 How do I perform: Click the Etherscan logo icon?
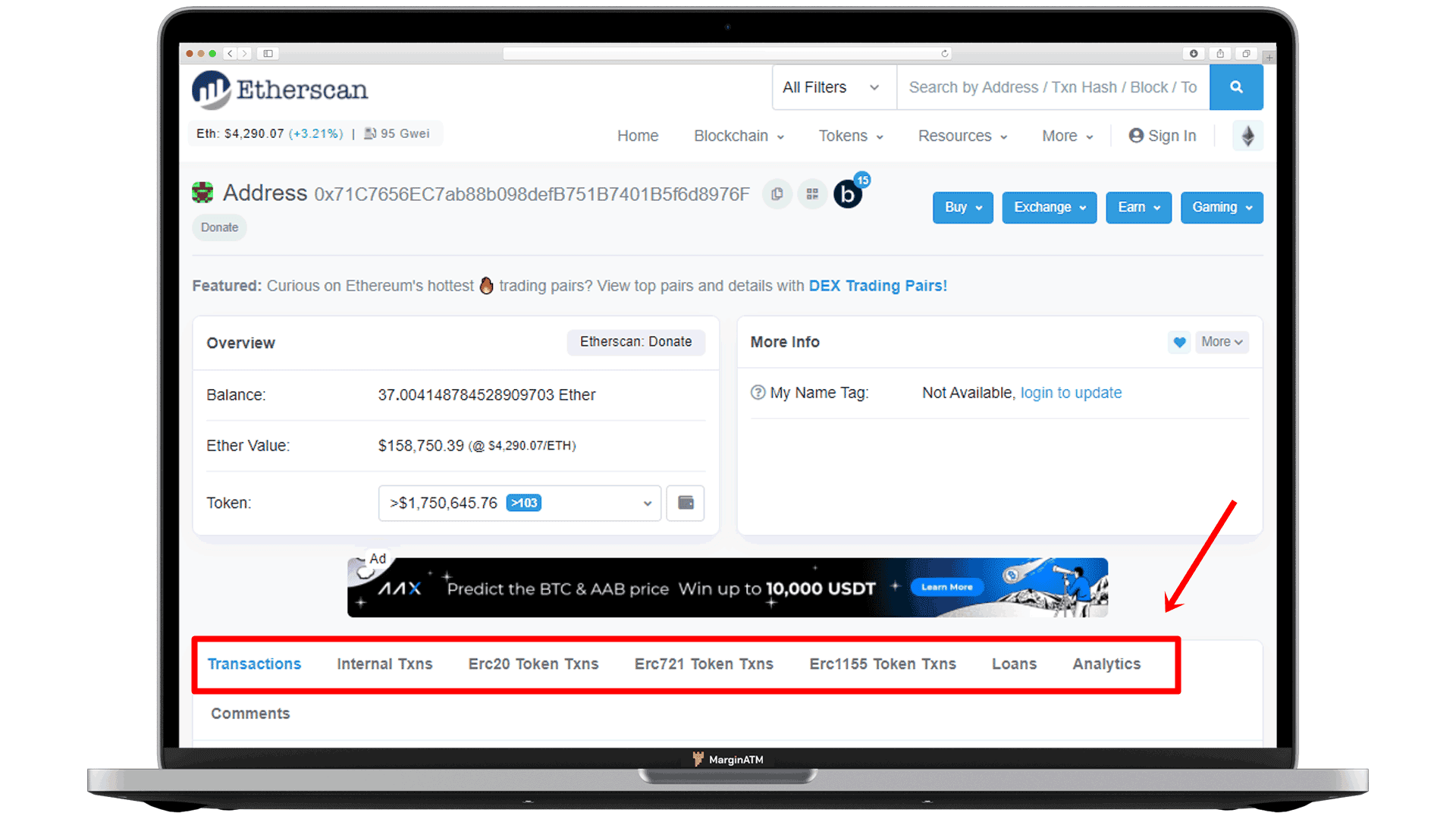tap(209, 89)
